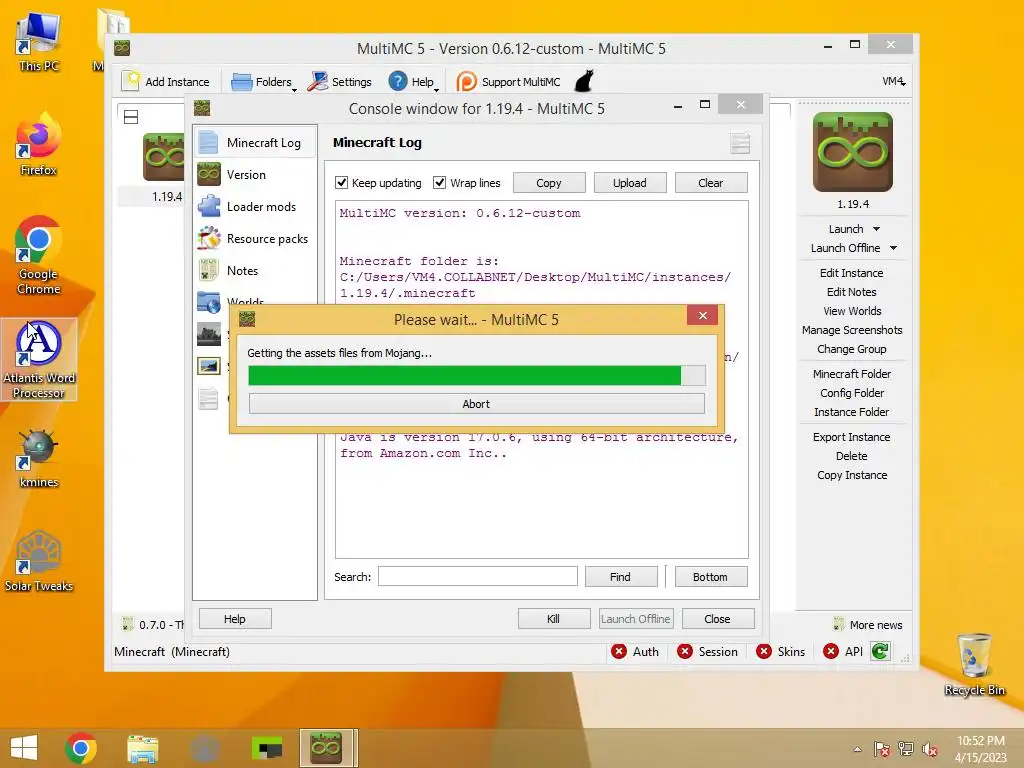Jump to Bottom of the log
Screen dimensions: 1024x768
(x=711, y=577)
